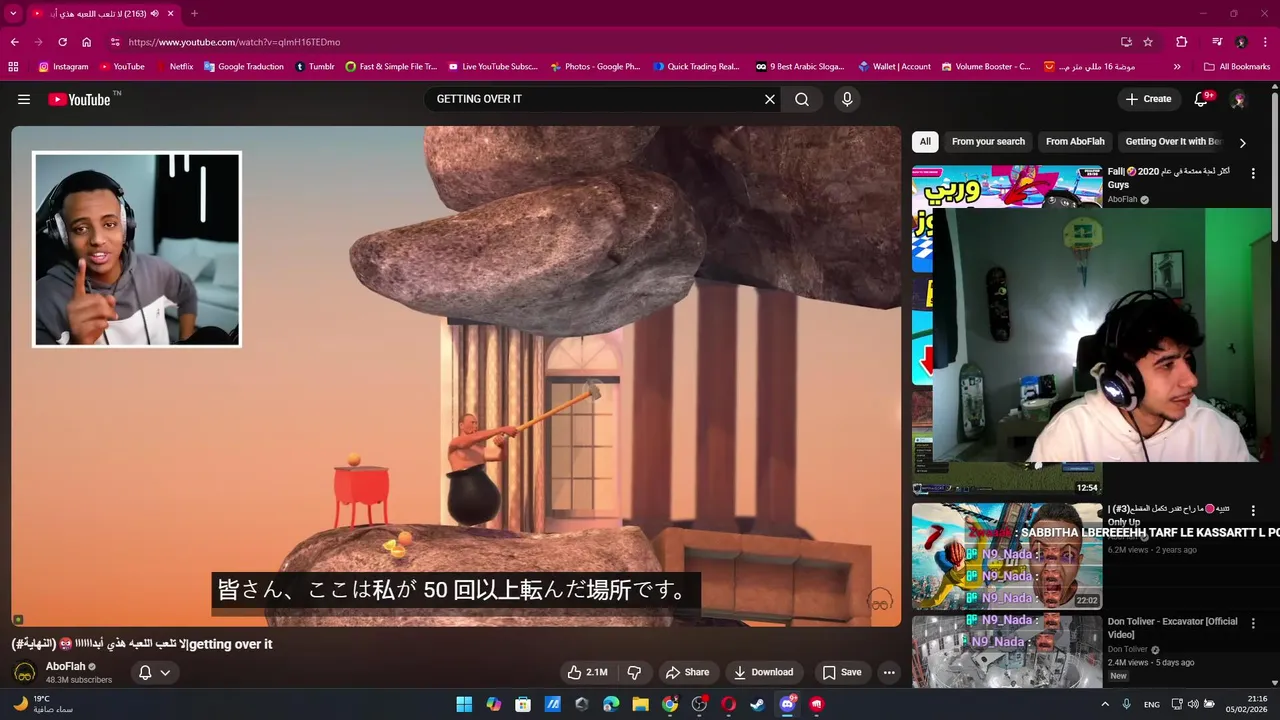This screenshot has height=720, width=1280.
Task: Go to YouTube home via logo
Action: coord(79,99)
